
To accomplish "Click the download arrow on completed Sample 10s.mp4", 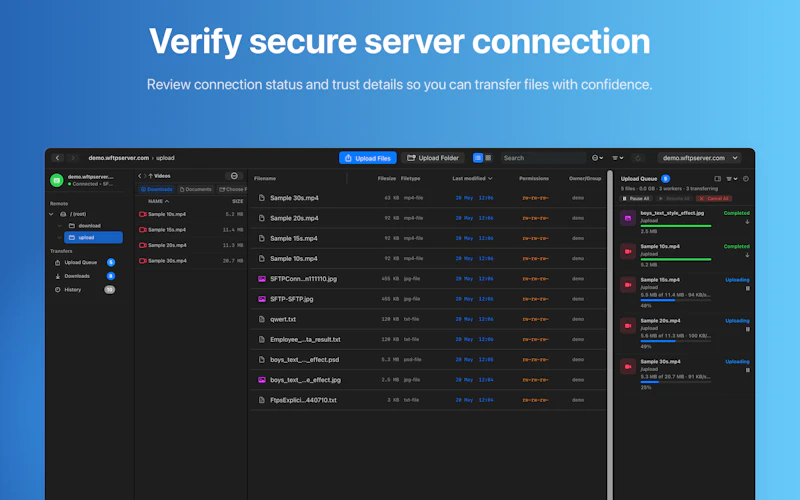I will click(x=747, y=255).
